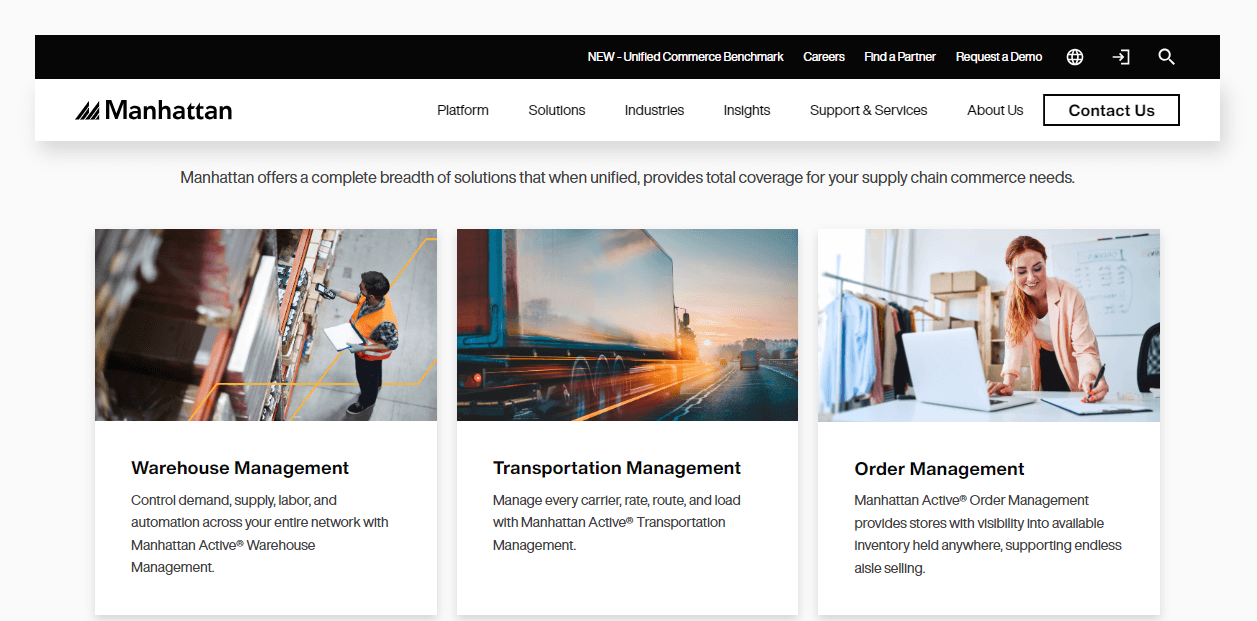The image size is (1257, 621).
Task: Click the Transportation Management description text
Action: pos(617,522)
